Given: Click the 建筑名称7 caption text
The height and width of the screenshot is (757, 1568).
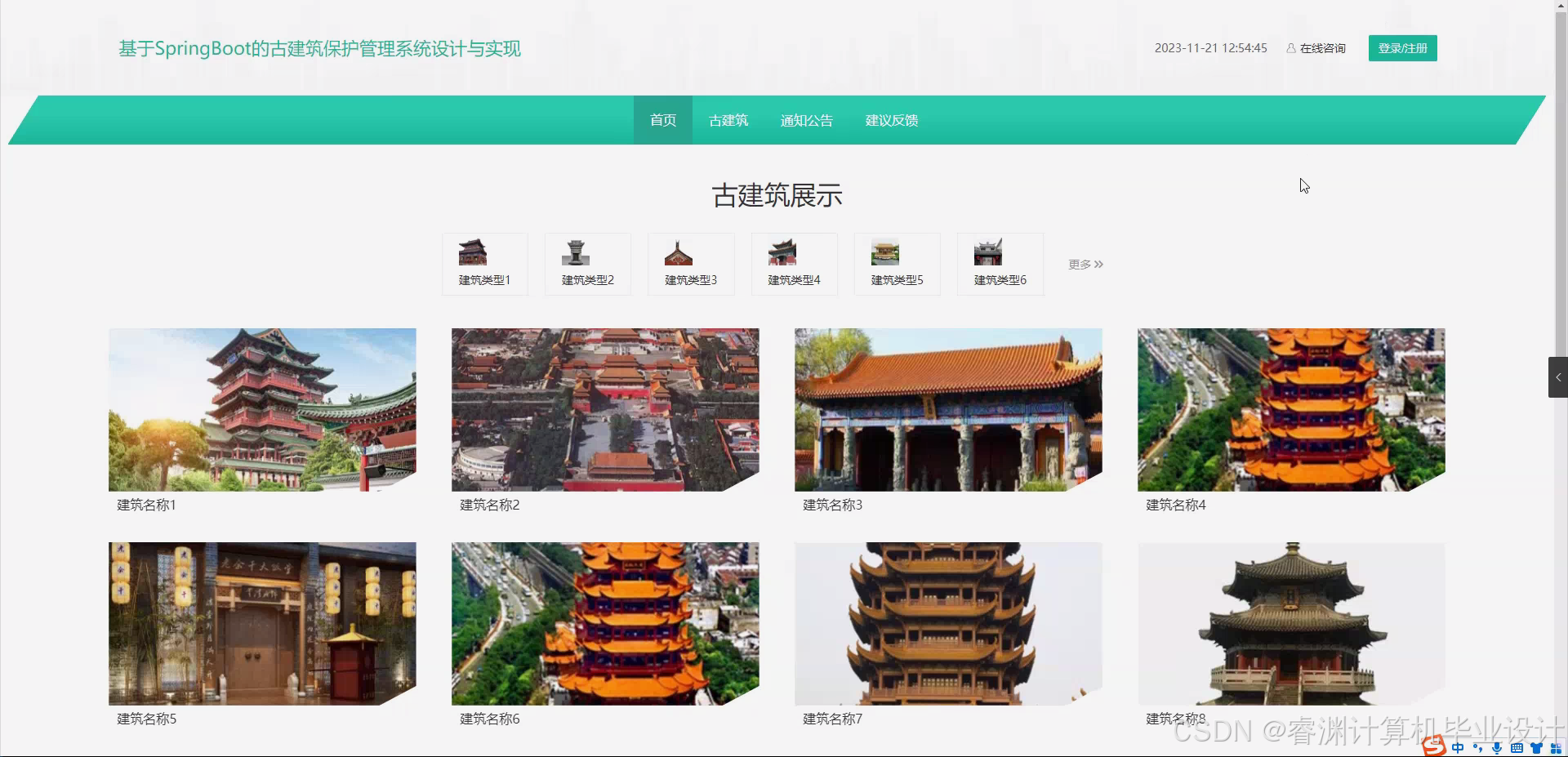Looking at the screenshot, I should point(832,719).
